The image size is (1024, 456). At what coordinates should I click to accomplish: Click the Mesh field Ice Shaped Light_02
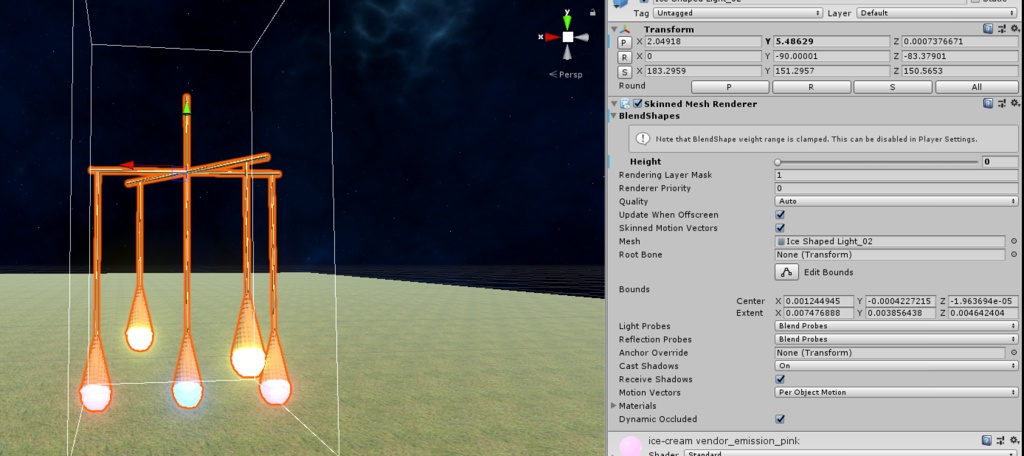coord(889,241)
